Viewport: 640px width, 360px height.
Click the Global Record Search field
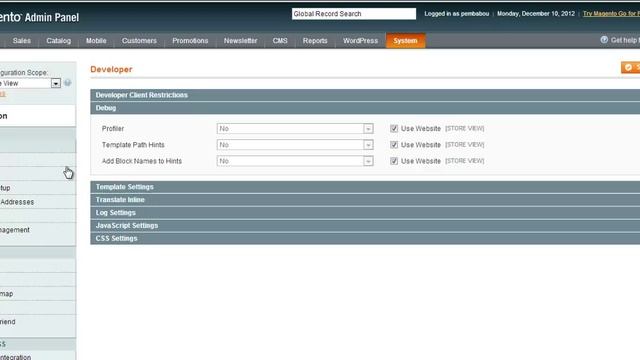tap(354, 14)
